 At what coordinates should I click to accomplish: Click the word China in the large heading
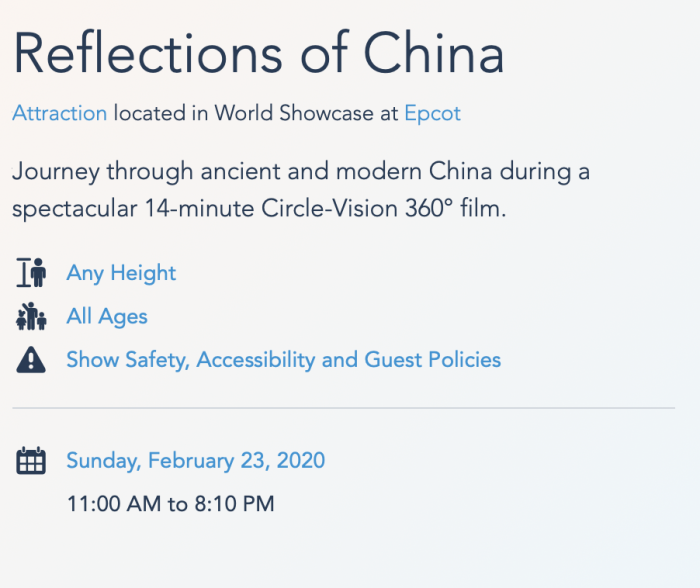(x=434, y=54)
